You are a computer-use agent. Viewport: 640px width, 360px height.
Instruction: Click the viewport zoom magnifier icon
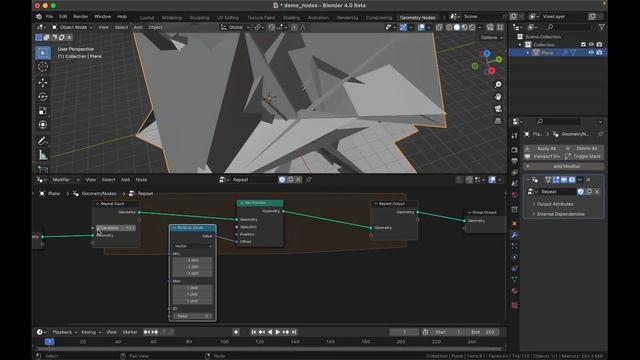498,84
